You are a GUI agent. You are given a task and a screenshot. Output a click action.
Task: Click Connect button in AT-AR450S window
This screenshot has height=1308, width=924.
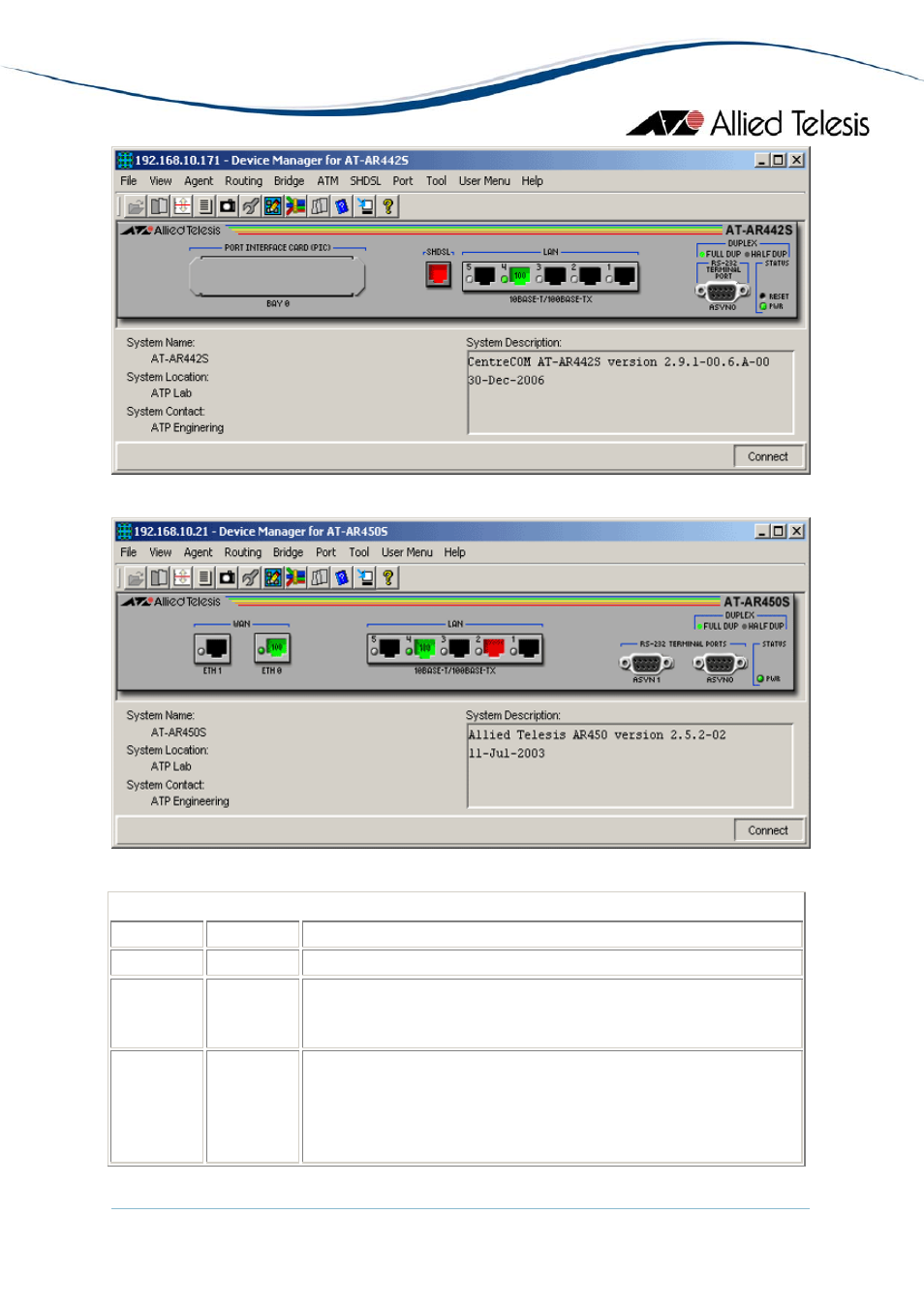point(768,830)
